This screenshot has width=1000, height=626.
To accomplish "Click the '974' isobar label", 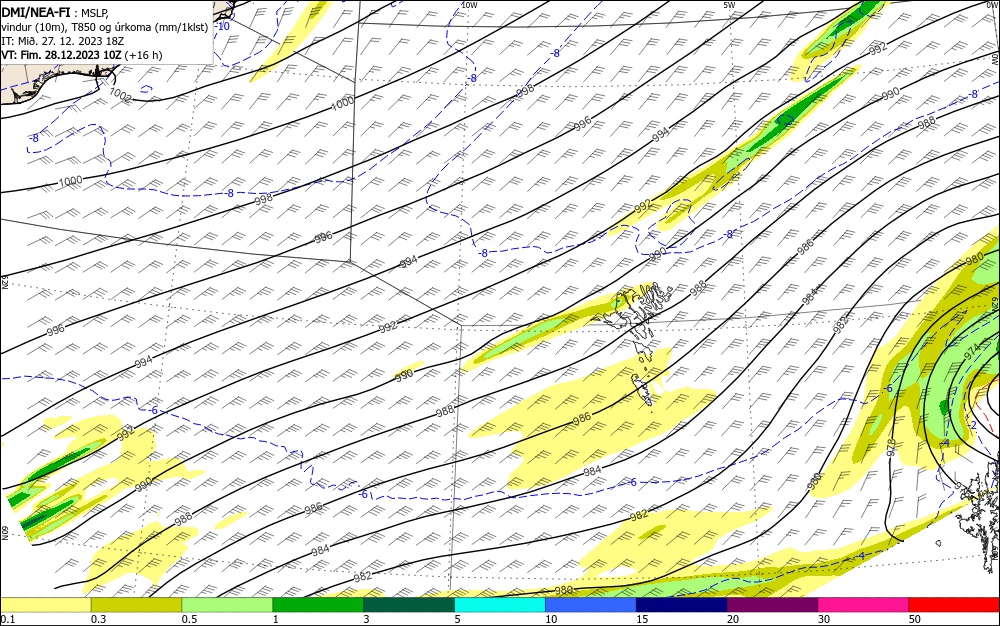I will point(972,351).
